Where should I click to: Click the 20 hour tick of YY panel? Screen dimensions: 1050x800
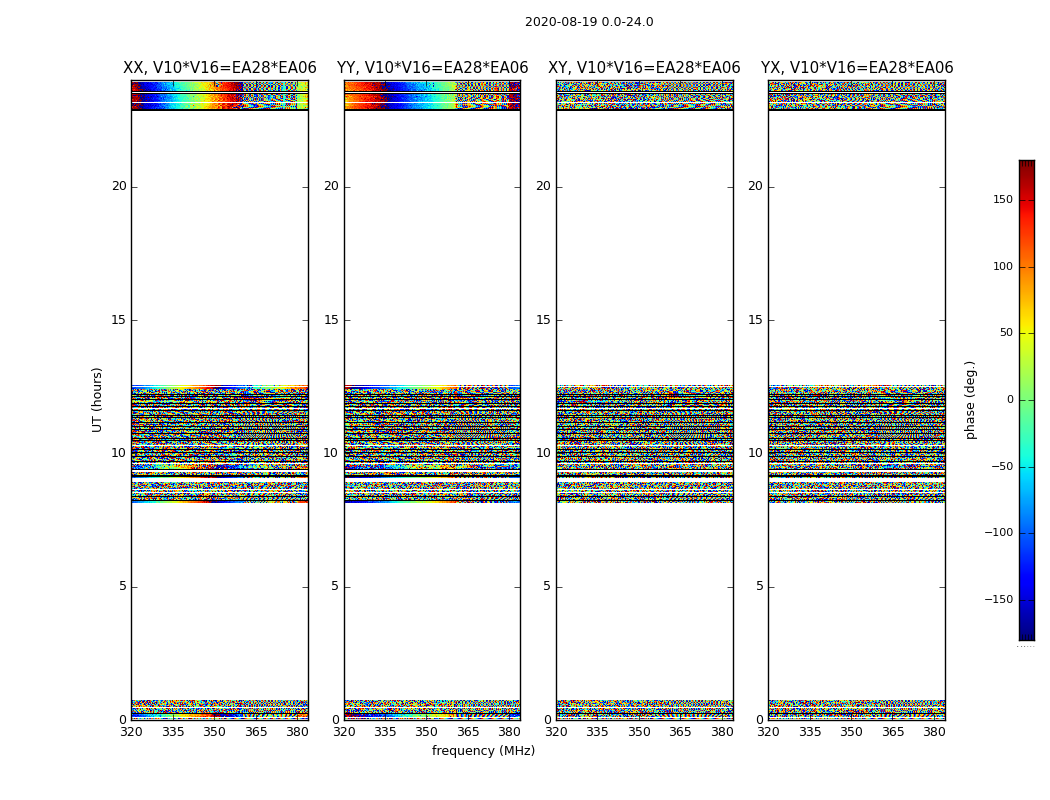[x=331, y=186]
